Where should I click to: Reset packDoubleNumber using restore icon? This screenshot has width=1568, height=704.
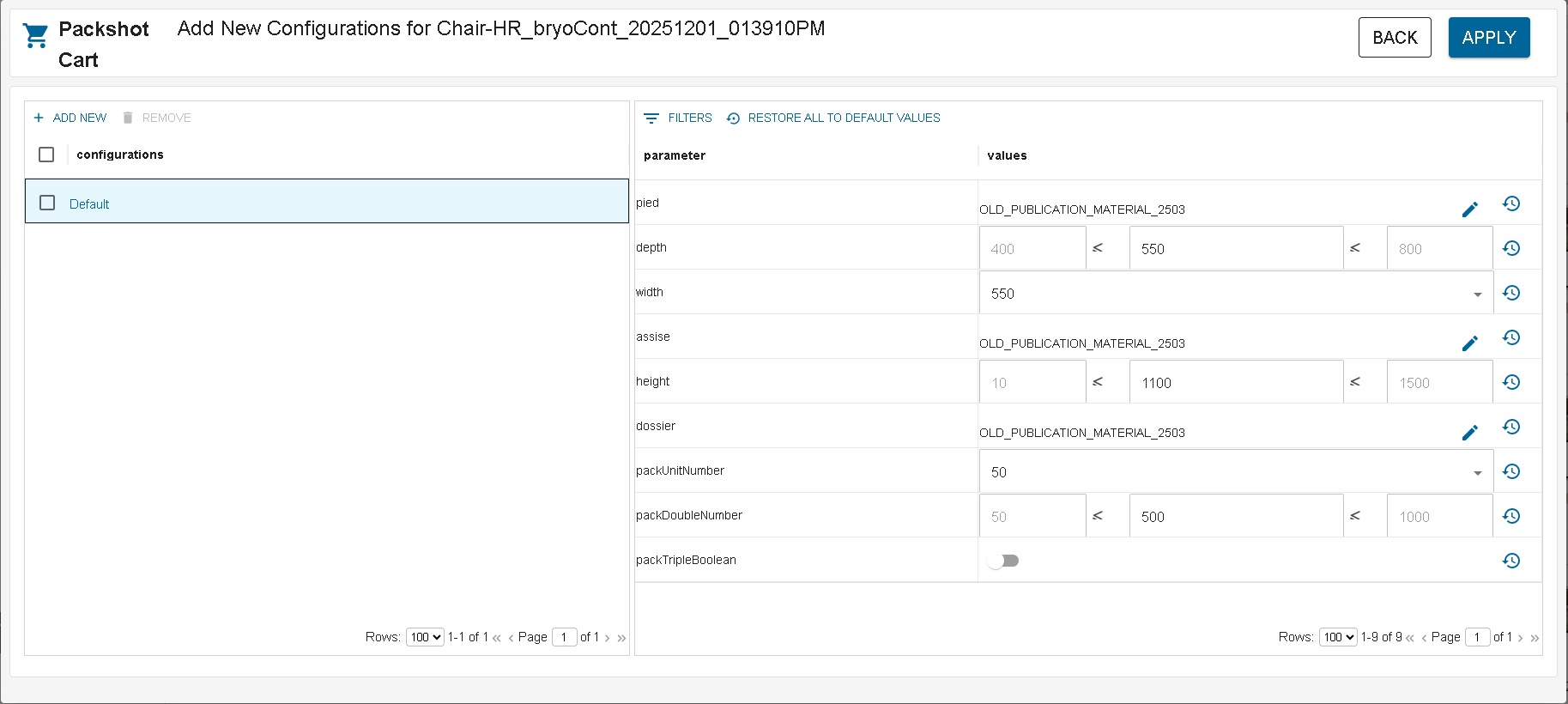[1511, 516]
